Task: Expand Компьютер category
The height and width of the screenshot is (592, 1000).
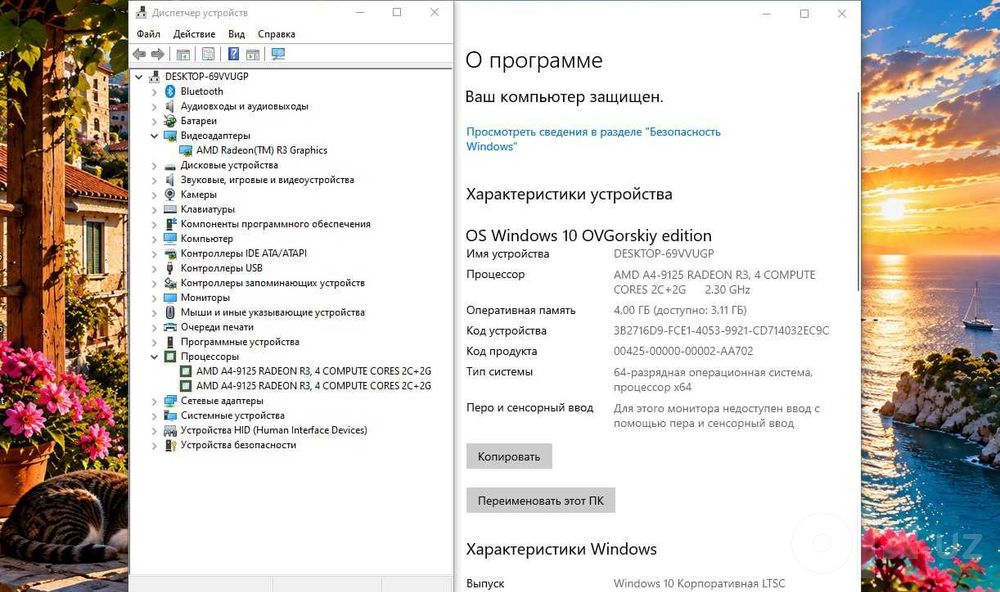Action: [x=154, y=239]
